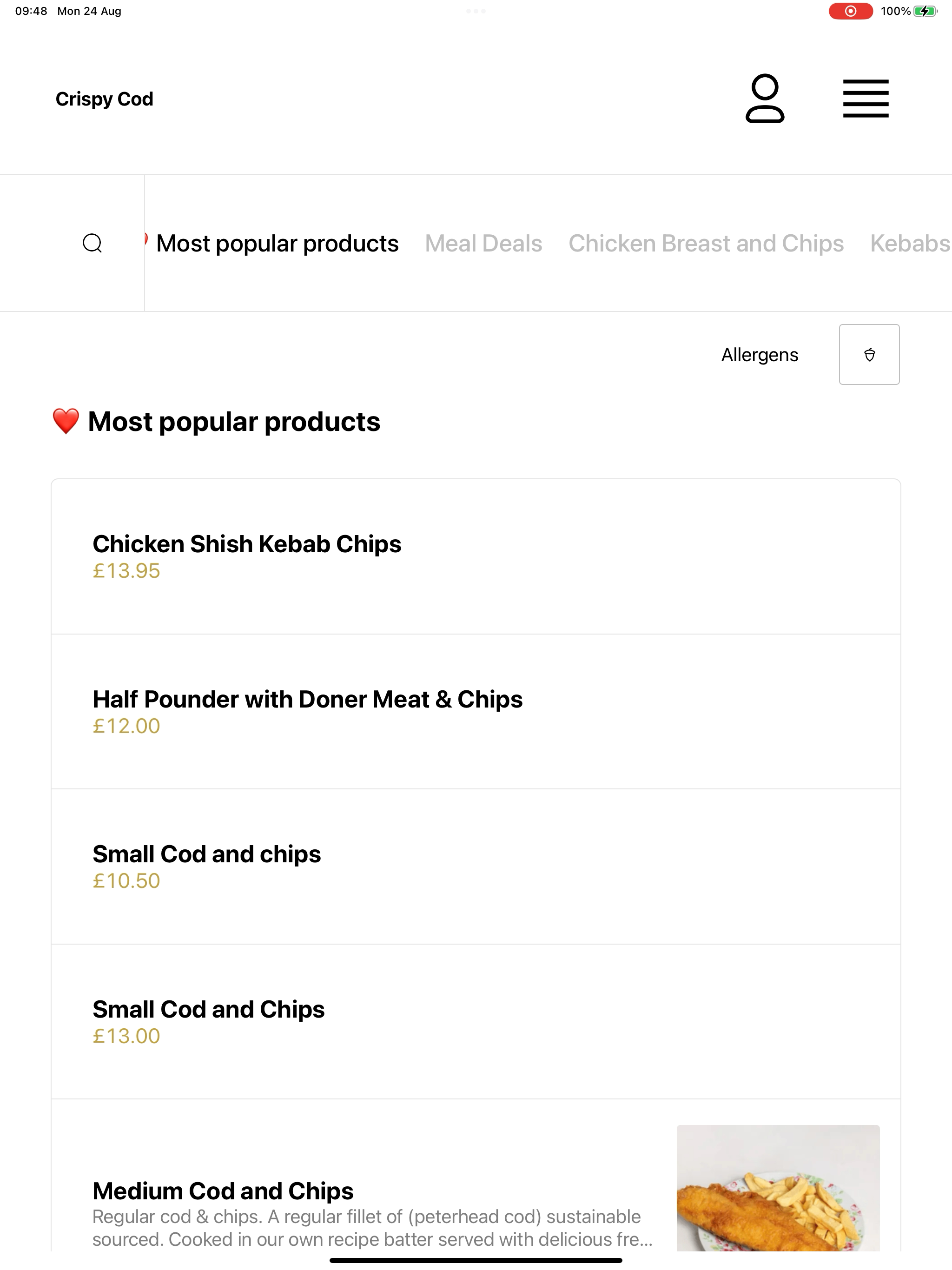The width and height of the screenshot is (952, 1270).
Task: Open Chicken Breast and Chips category
Action: pyautogui.click(x=706, y=244)
